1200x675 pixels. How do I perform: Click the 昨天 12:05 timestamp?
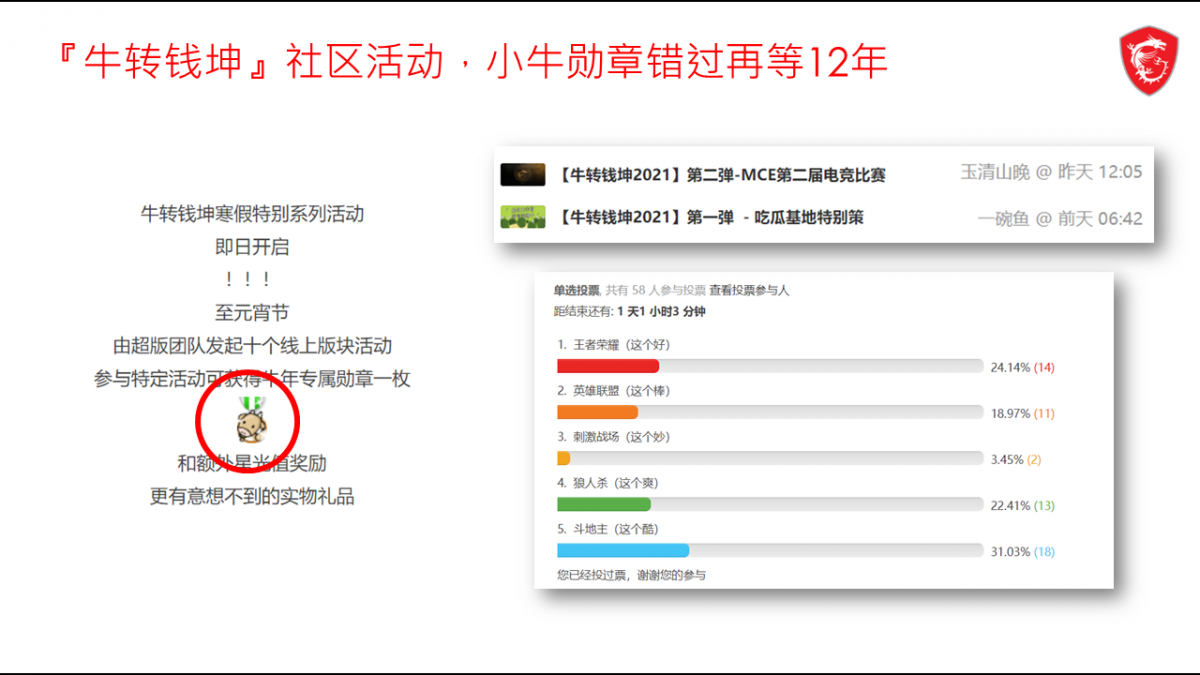[x=1100, y=172]
